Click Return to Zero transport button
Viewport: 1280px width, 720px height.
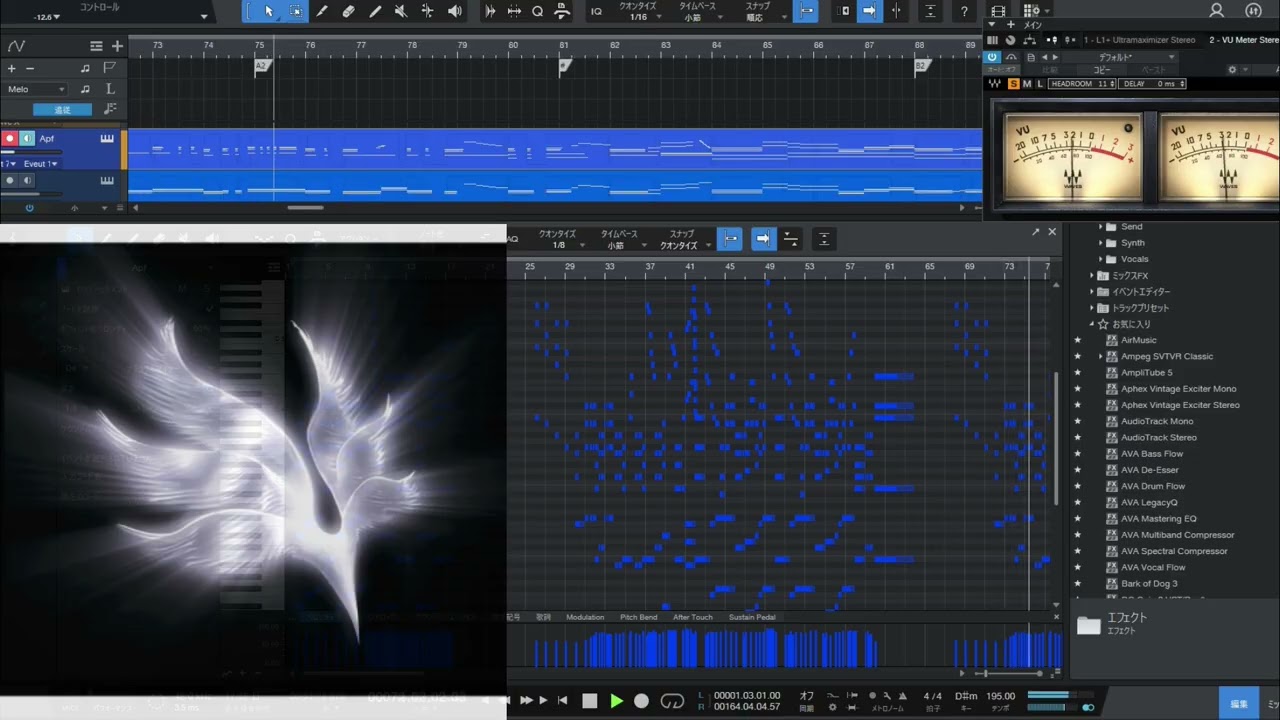[563, 701]
